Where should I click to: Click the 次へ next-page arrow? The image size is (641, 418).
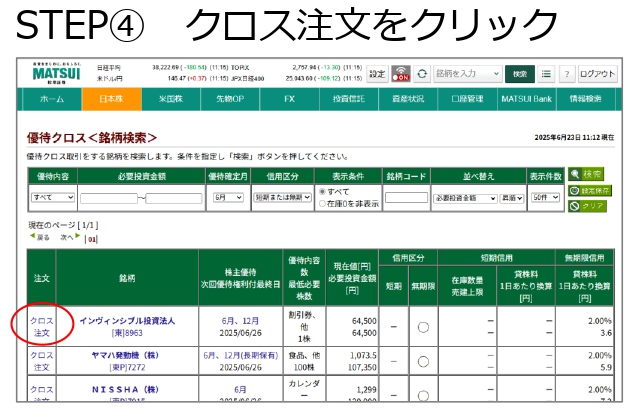(x=70, y=237)
